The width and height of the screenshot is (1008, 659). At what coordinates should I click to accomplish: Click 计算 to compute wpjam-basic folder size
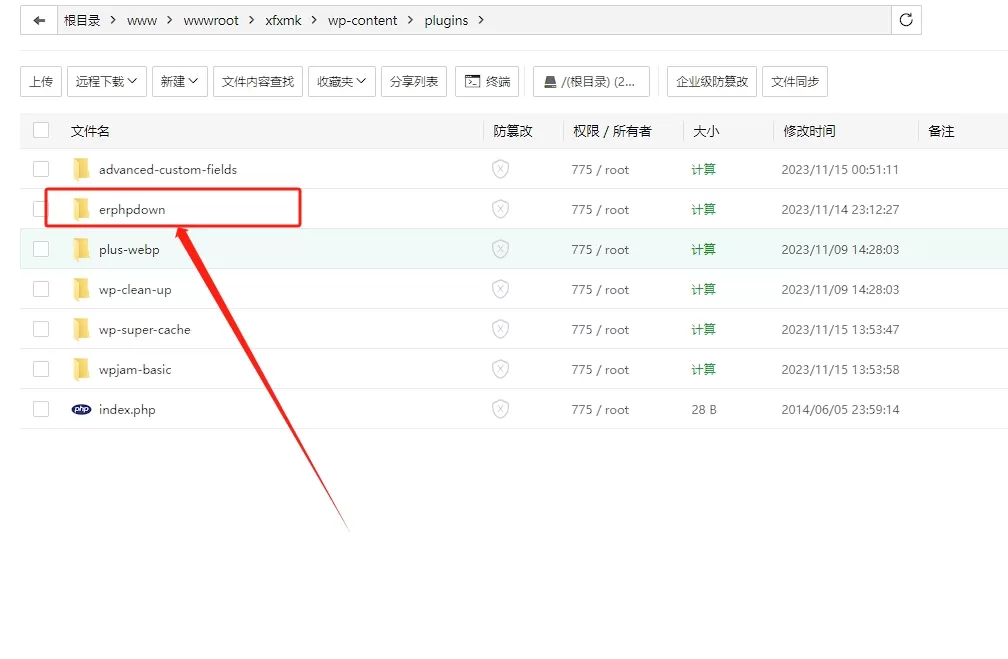(x=703, y=369)
